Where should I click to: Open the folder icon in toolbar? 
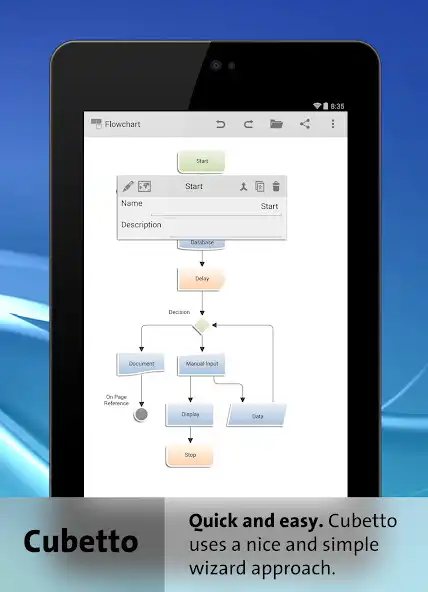coord(276,124)
